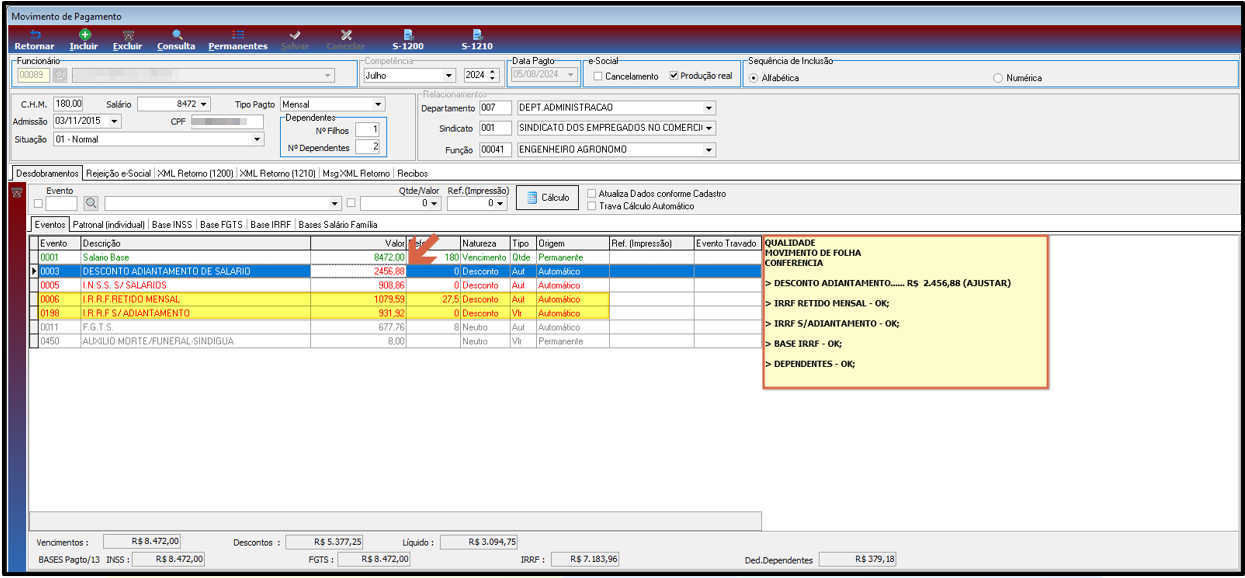Image resolution: width=1245 pixels, height=578 pixels.
Task: Open the Admissão date dropdown
Action: click(x=114, y=121)
